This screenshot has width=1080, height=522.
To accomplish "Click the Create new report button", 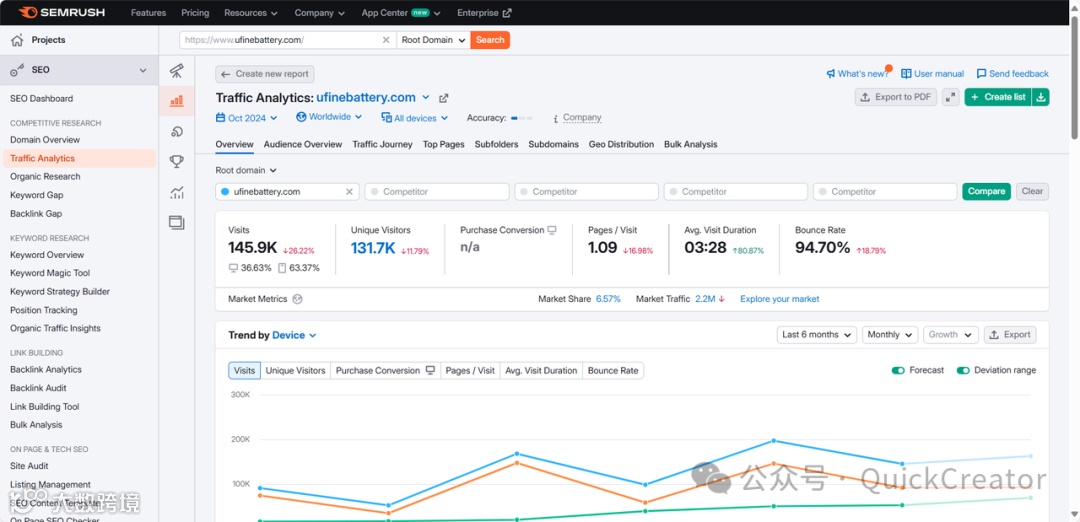I will point(265,74).
